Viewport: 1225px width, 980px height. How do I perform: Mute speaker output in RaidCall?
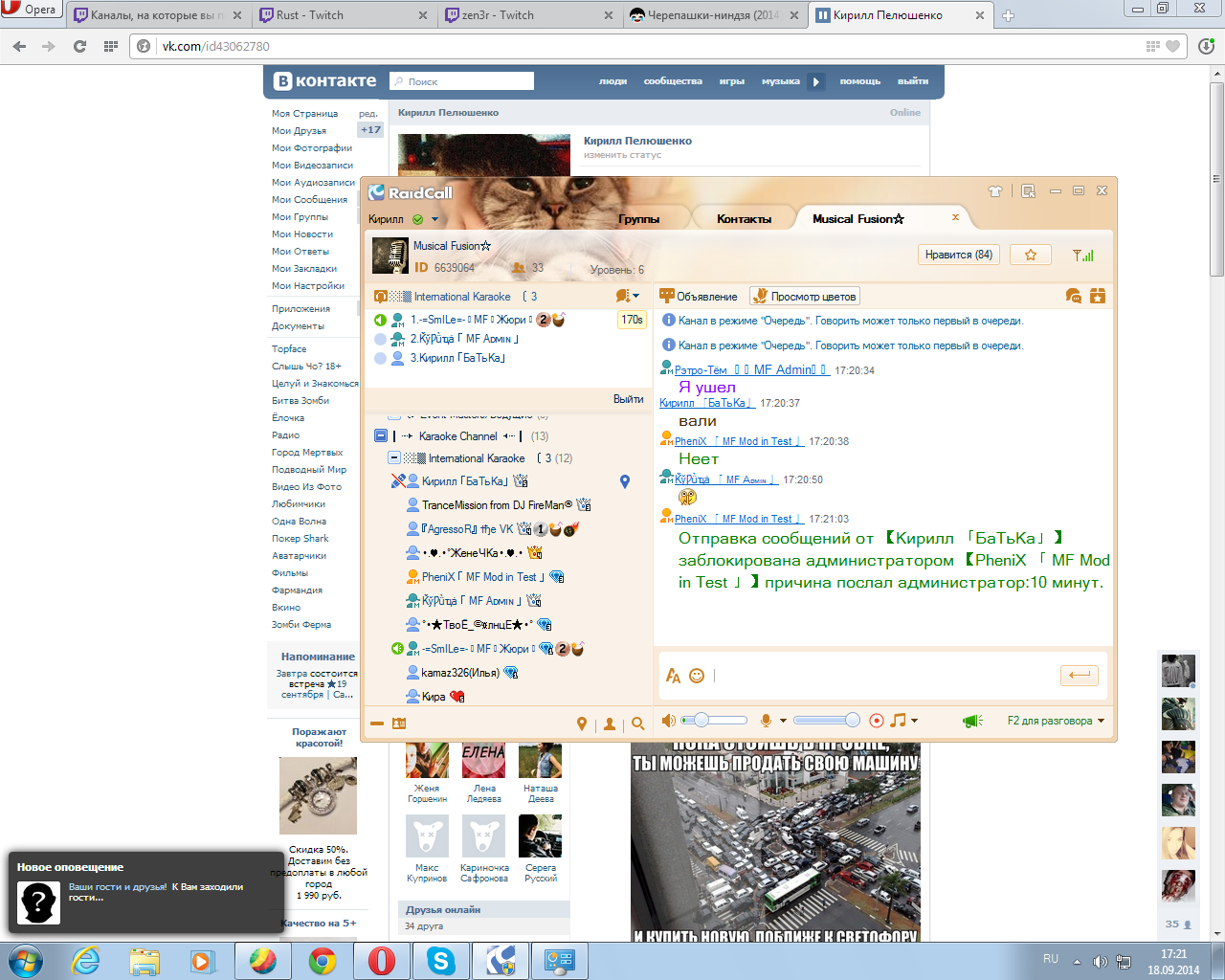669,721
